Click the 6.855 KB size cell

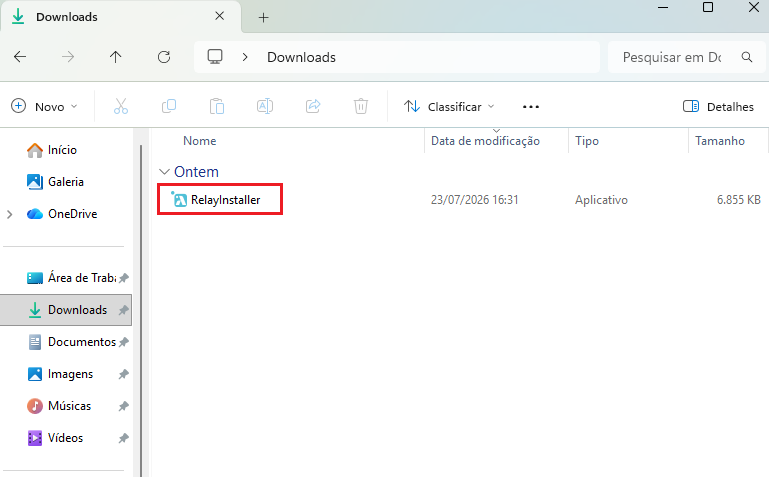coord(738,200)
